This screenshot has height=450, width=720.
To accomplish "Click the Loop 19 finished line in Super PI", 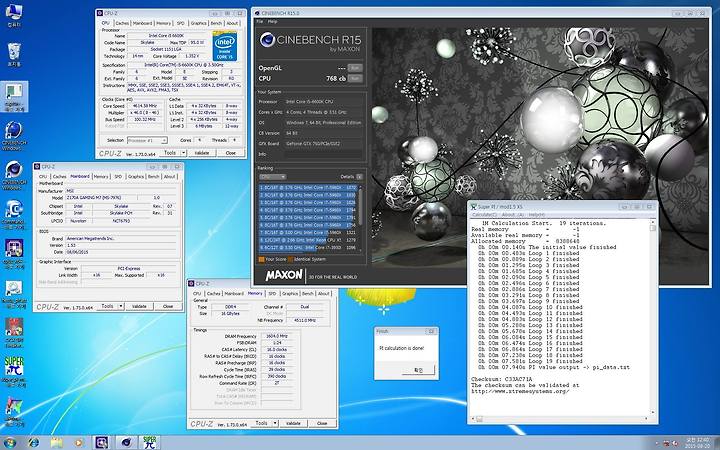I will coord(529,361).
